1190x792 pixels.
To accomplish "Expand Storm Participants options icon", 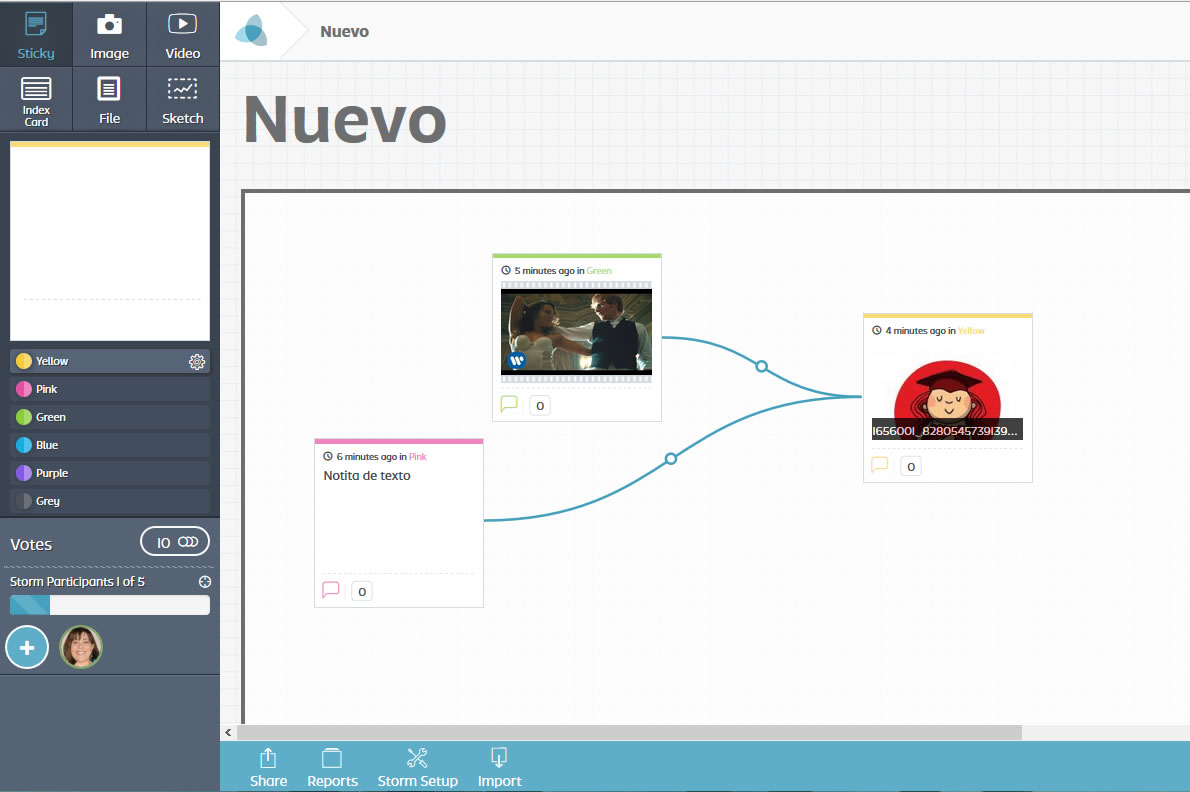I will click(x=205, y=582).
